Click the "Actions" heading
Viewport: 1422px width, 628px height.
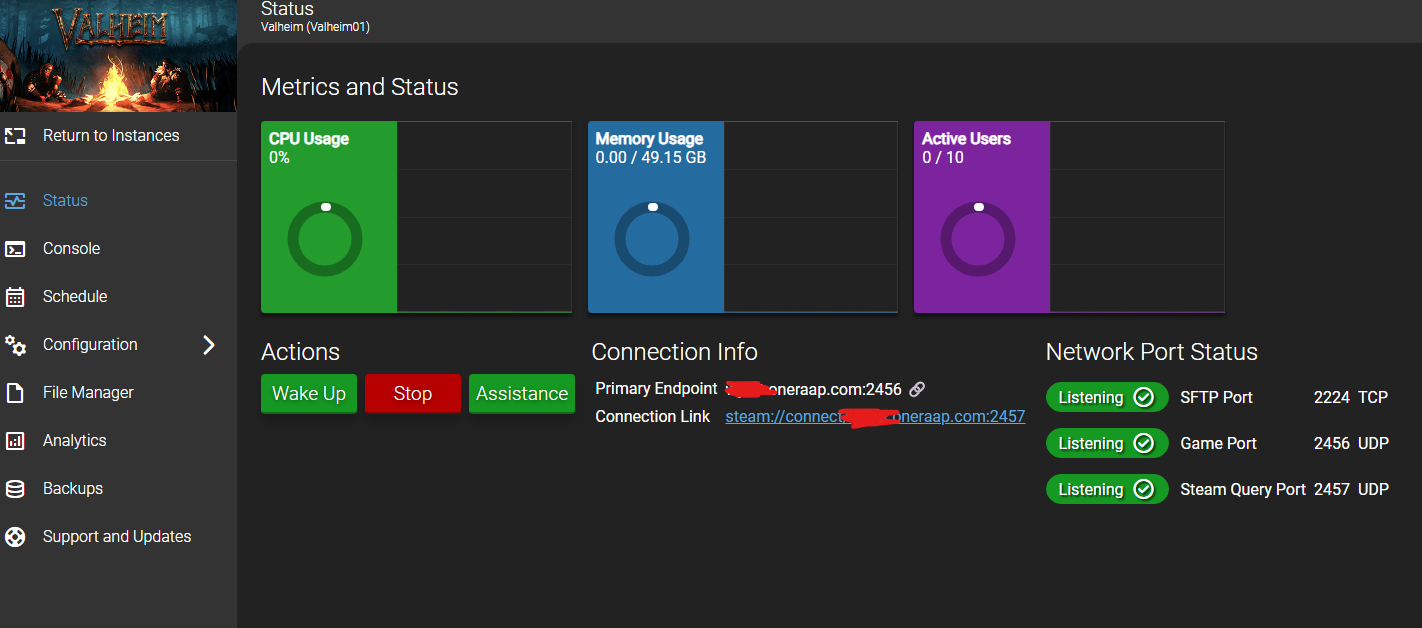[x=301, y=352]
